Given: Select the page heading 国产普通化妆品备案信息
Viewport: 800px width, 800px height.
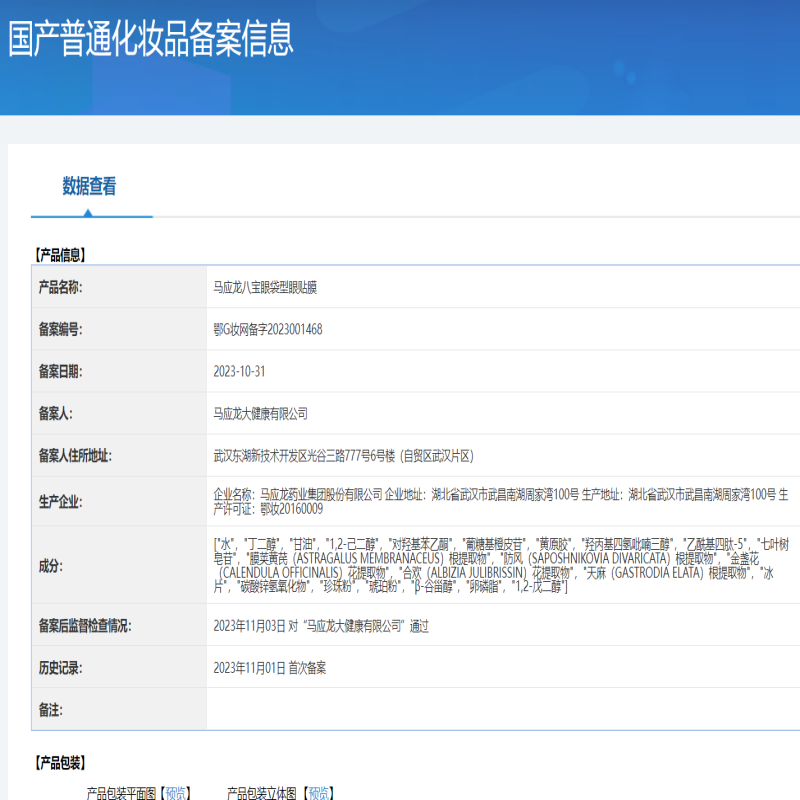Looking at the screenshot, I should [x=151, y=39].
